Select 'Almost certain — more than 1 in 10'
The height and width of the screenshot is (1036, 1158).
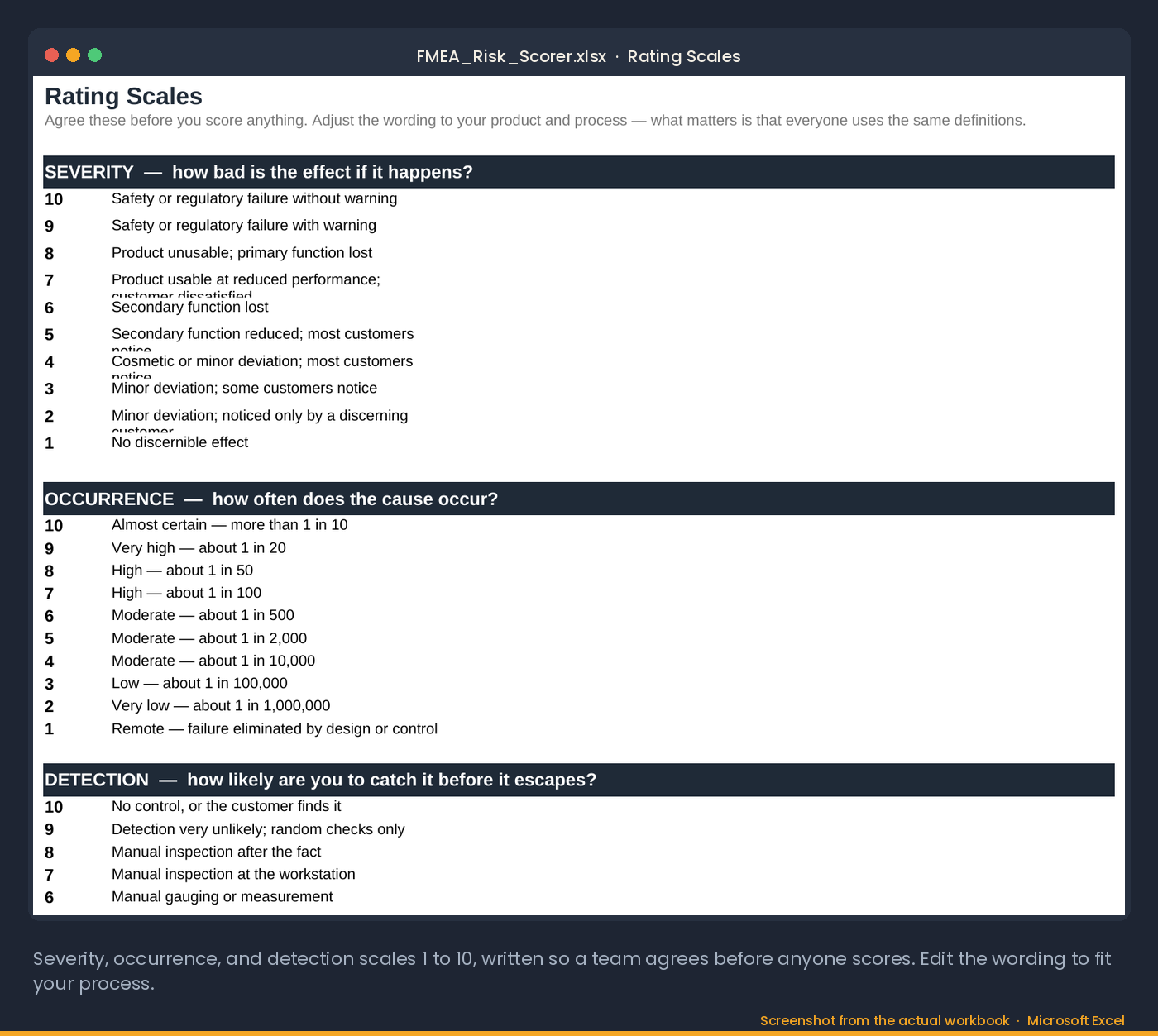(229, 525)
